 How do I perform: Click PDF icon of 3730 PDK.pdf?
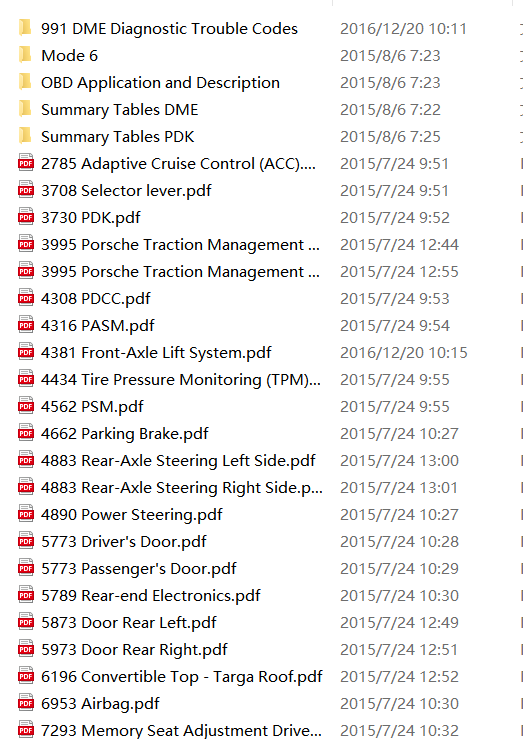coord(26,217)
